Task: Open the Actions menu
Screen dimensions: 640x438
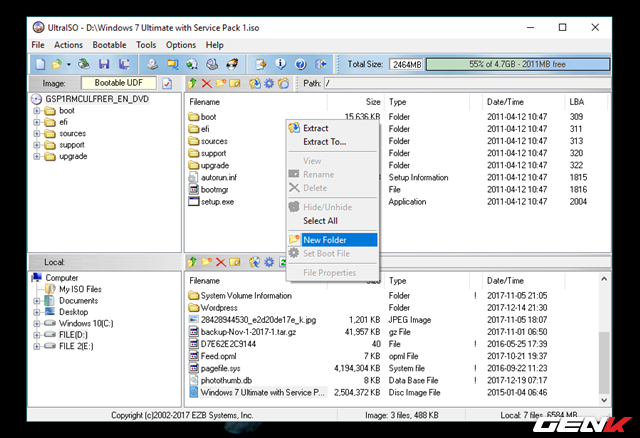Action: pos(68,45)
